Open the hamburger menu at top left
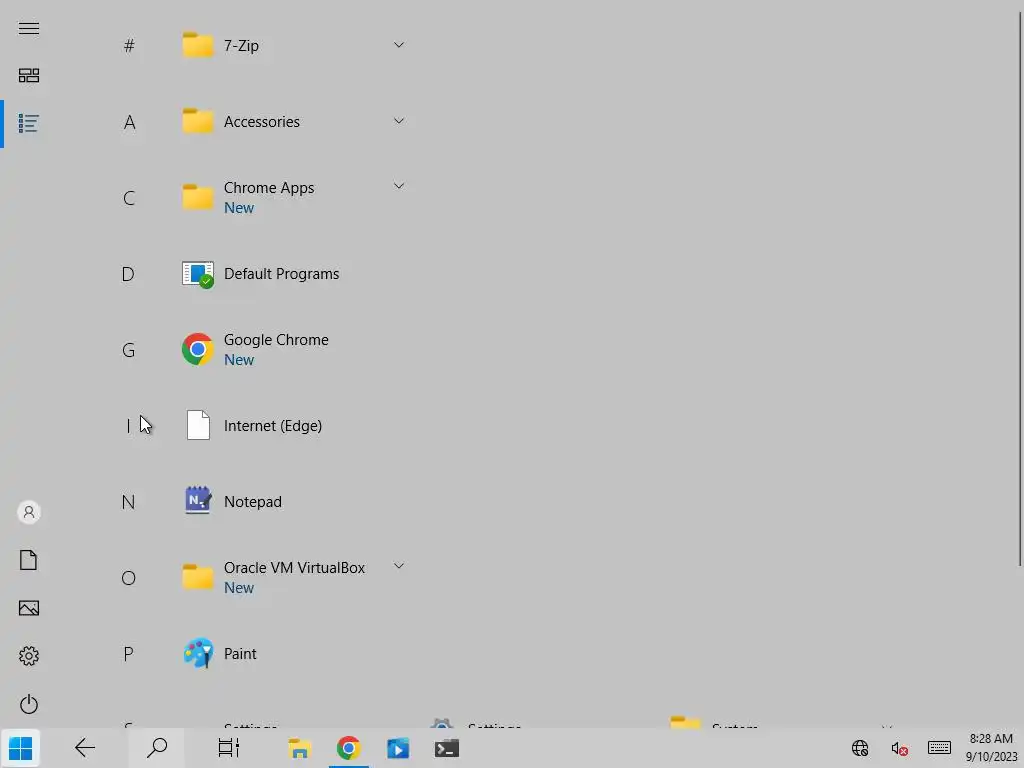1024x768 pixels. click(x=29, y=29)
